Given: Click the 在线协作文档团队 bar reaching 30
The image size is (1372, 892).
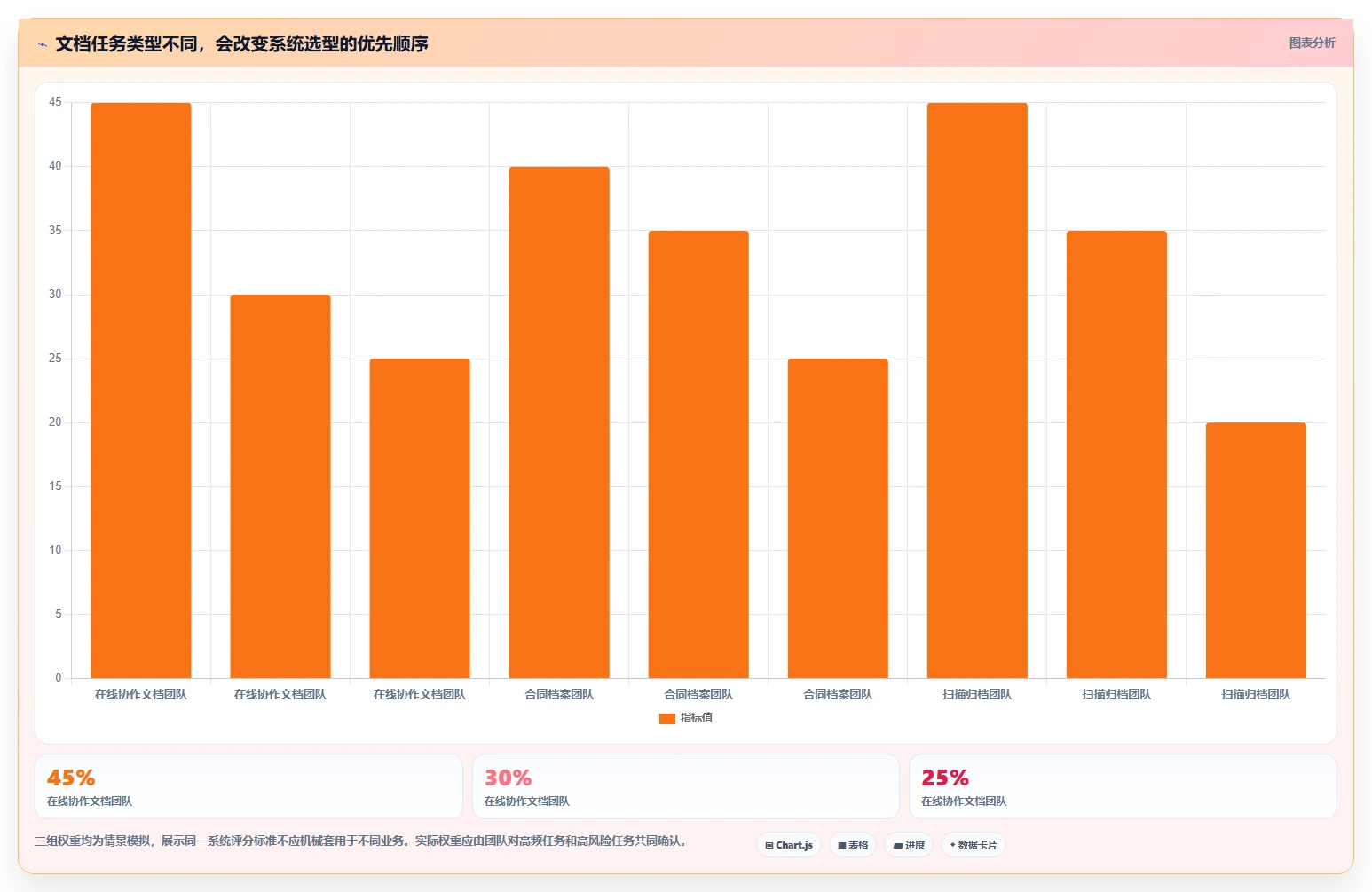Looking at the screenshot, I should 280,486.
